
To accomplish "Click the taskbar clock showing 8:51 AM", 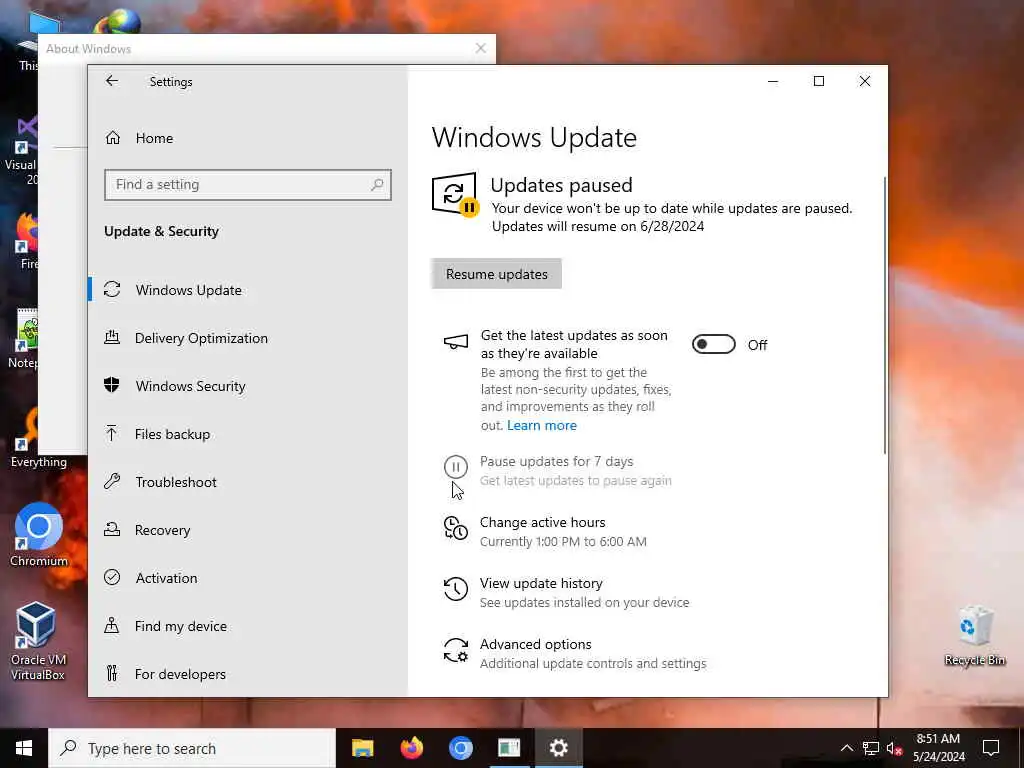I will [938, 748].
